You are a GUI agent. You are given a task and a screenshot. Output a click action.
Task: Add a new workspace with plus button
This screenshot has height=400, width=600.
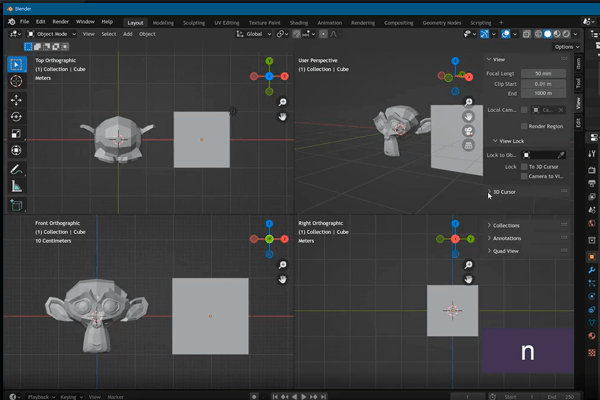[x=501, y=23]
